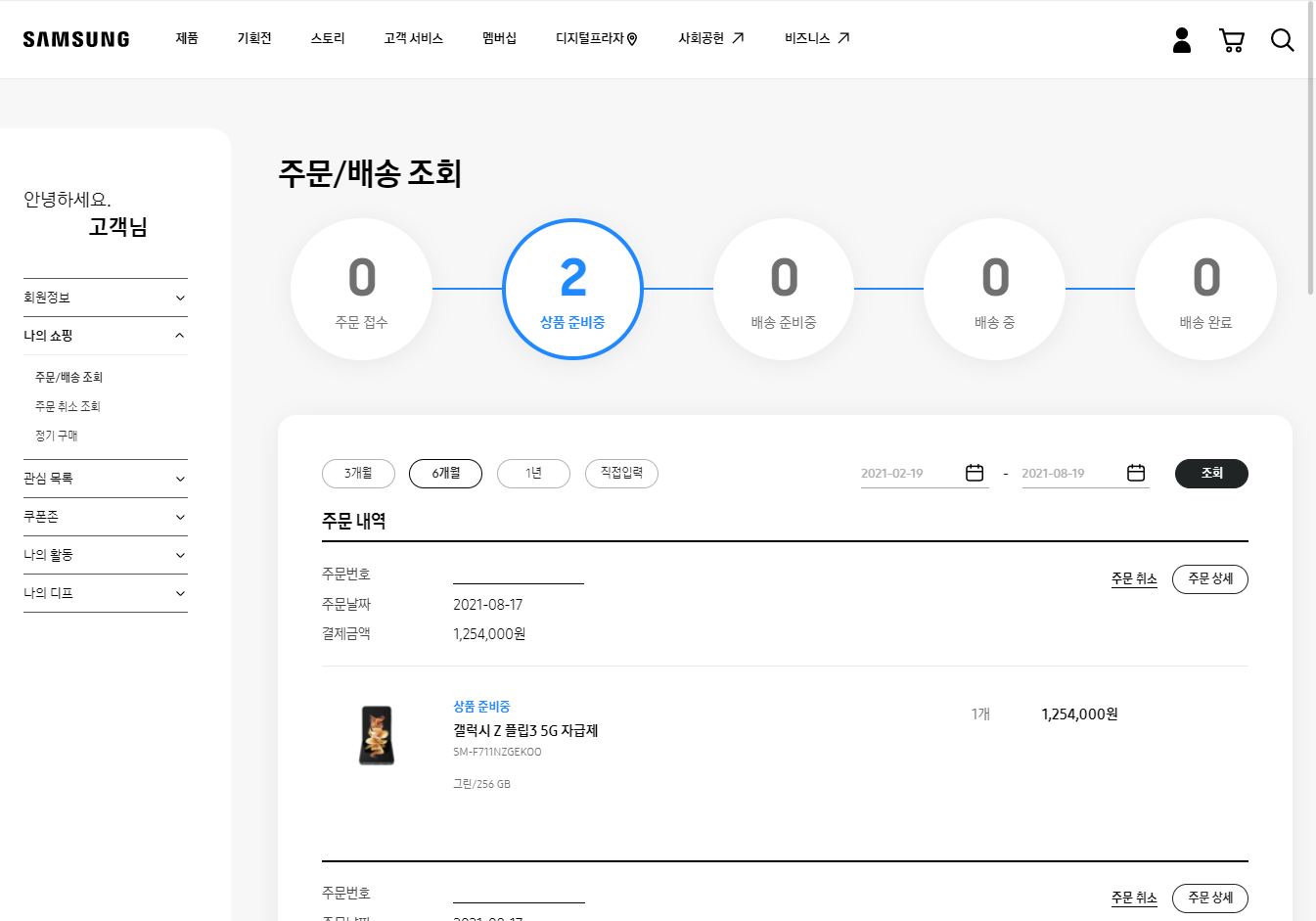Select the 1년 period filter
Viewport: 1316px width, 921px height.
[x=533, y=474]
